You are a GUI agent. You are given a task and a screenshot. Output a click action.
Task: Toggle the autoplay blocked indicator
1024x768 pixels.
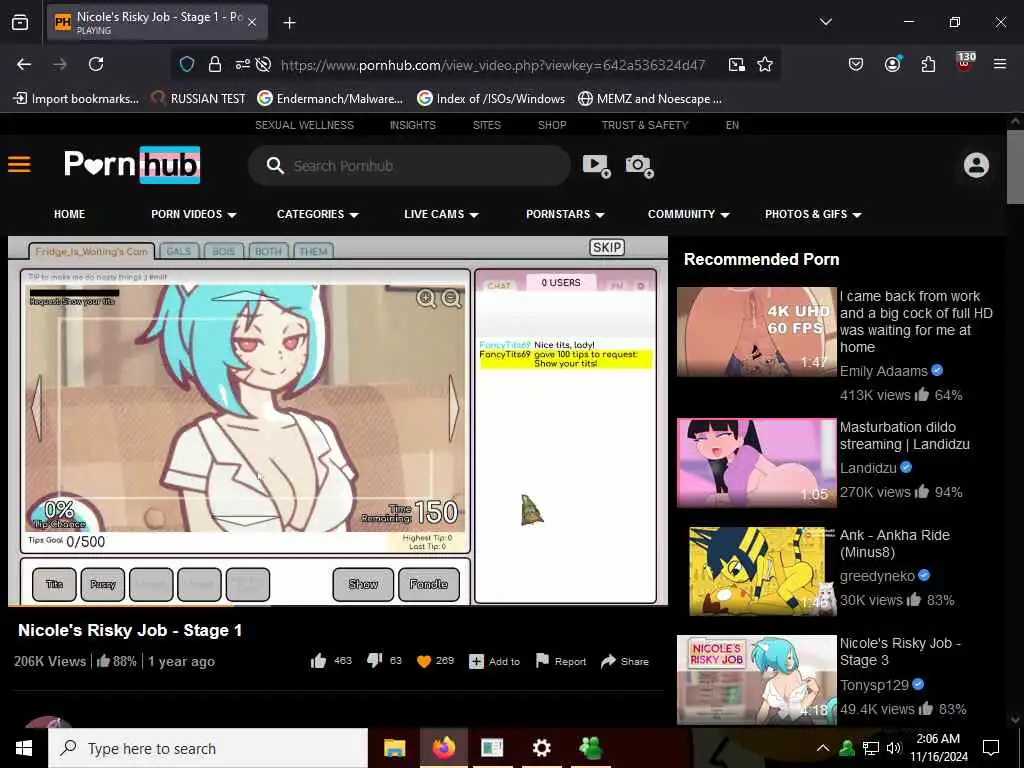click(x=263, y=64)
